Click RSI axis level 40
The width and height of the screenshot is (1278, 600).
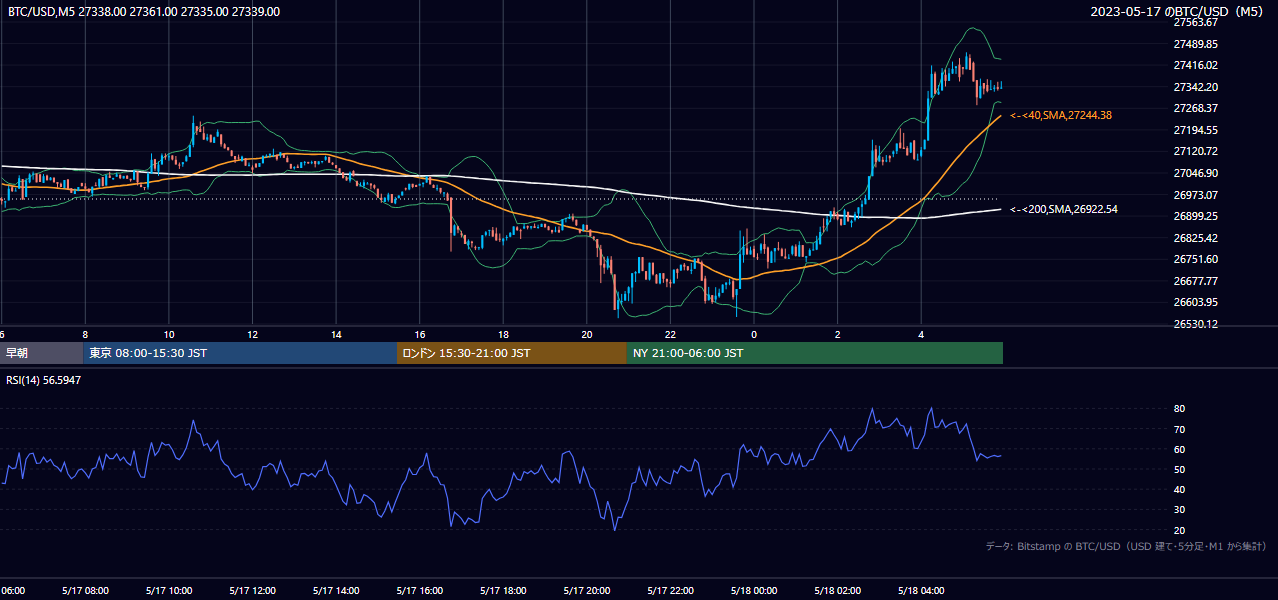(1180, 489)
